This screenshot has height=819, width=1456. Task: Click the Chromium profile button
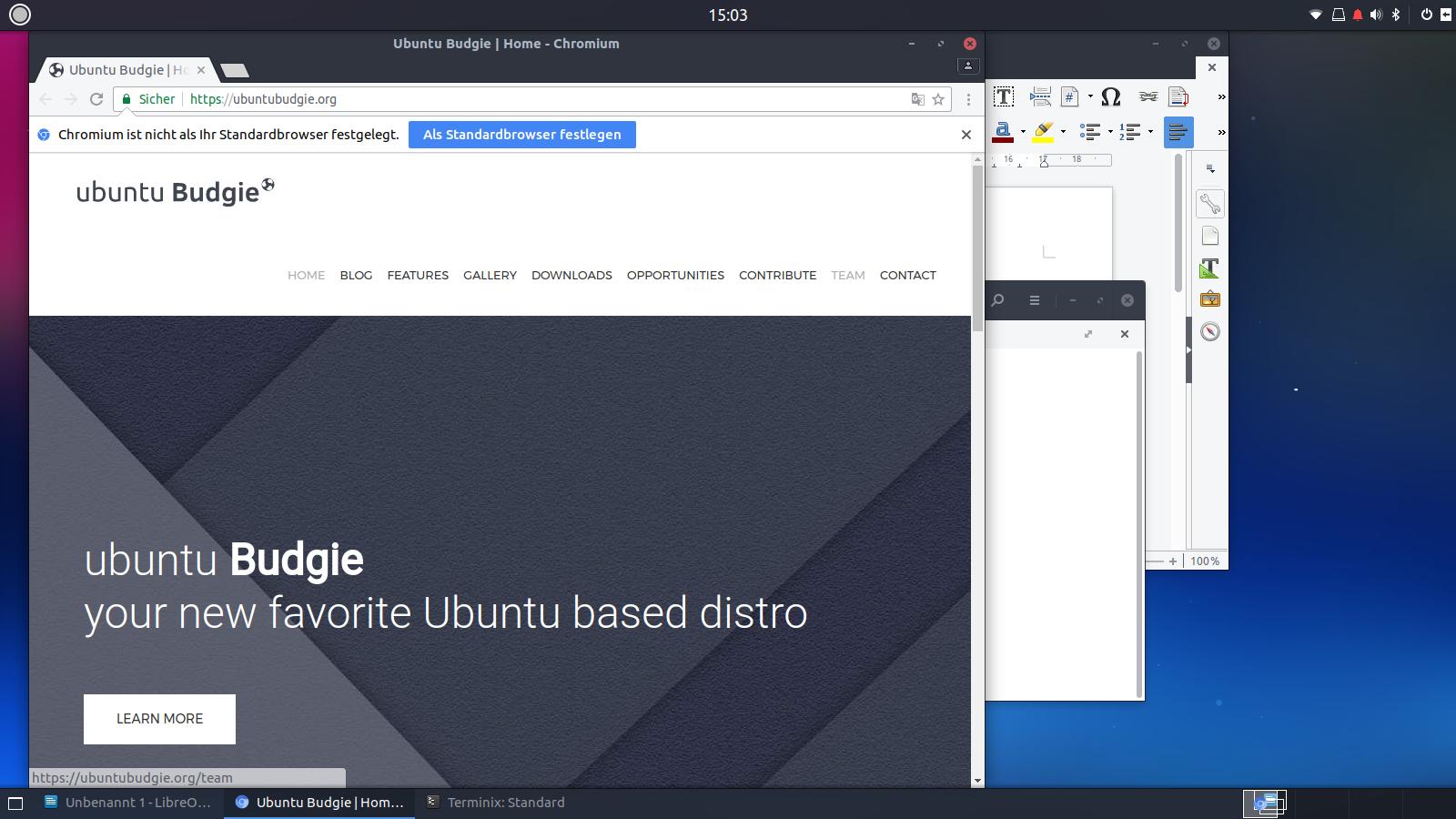pos(968,66)
